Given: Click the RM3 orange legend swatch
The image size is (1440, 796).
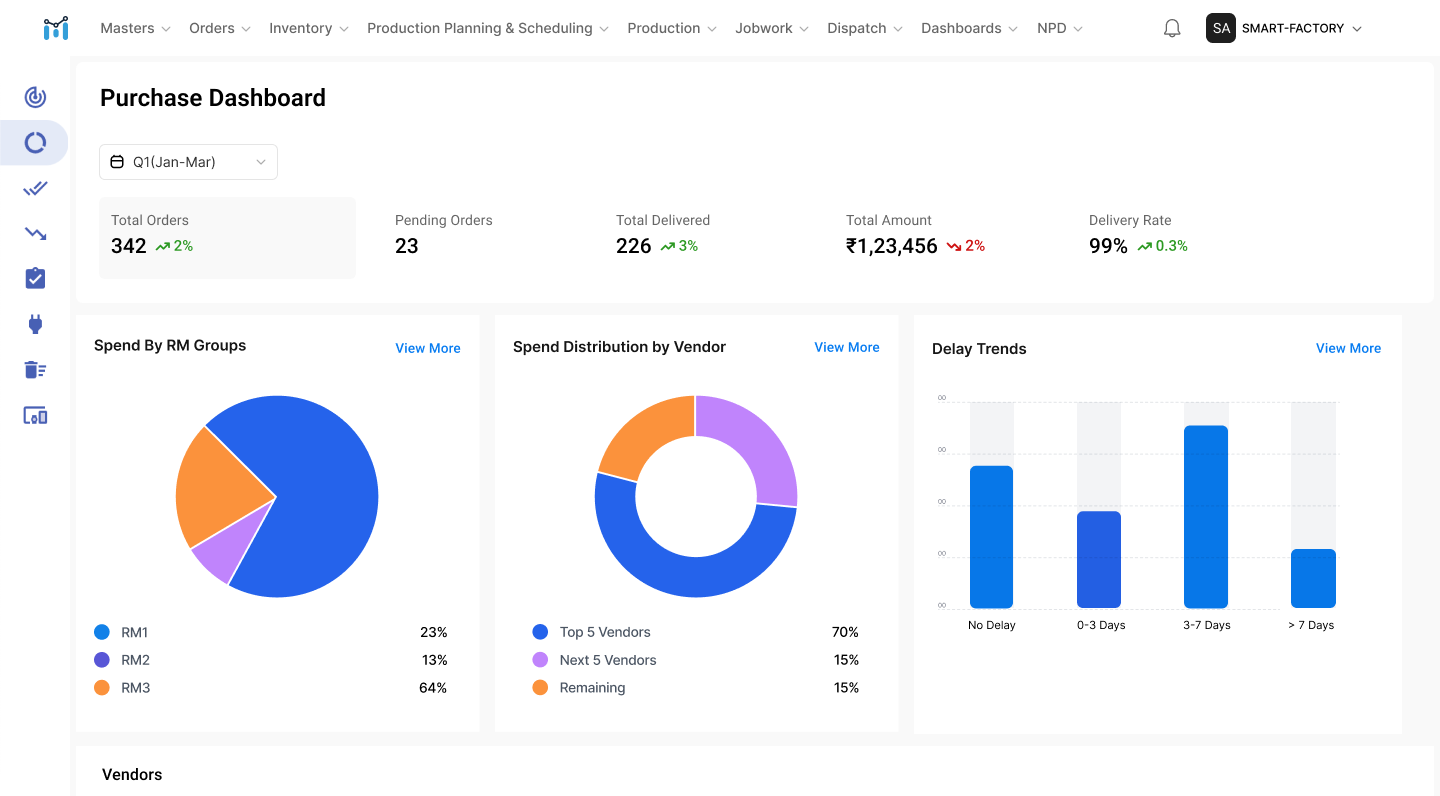Looking at the screenshot, I should pos(101,688).
